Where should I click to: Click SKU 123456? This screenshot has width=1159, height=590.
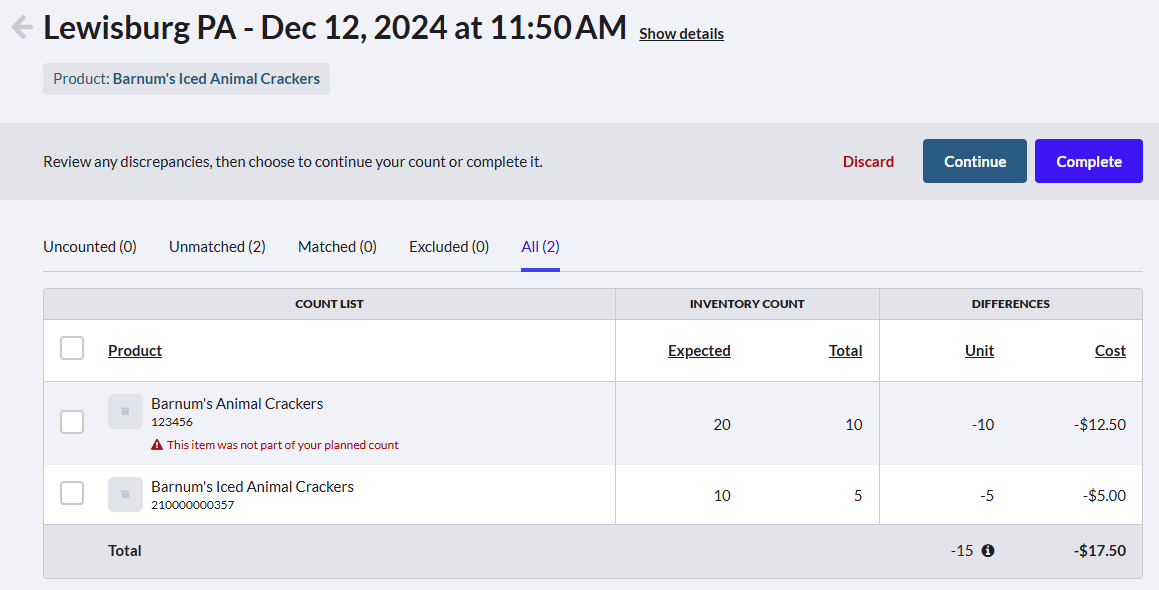pyautogui.click(x=172, y=422)
